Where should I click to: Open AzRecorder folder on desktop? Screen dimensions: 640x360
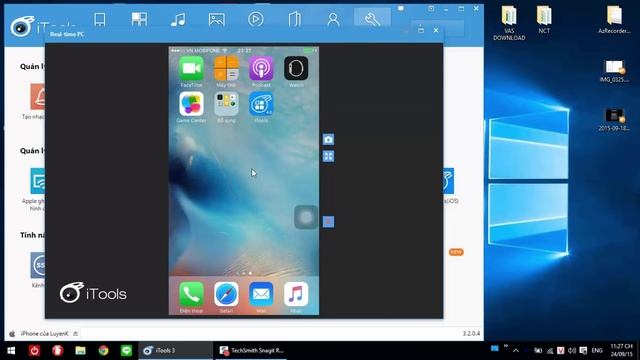[614, 20]
